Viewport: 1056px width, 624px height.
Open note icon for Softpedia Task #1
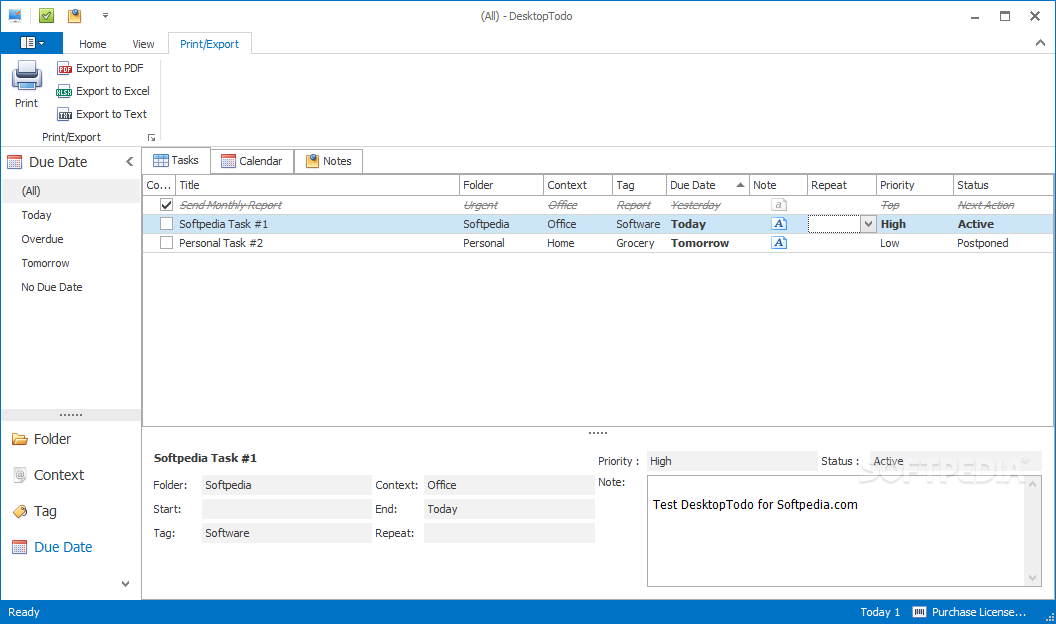[779, 223]
